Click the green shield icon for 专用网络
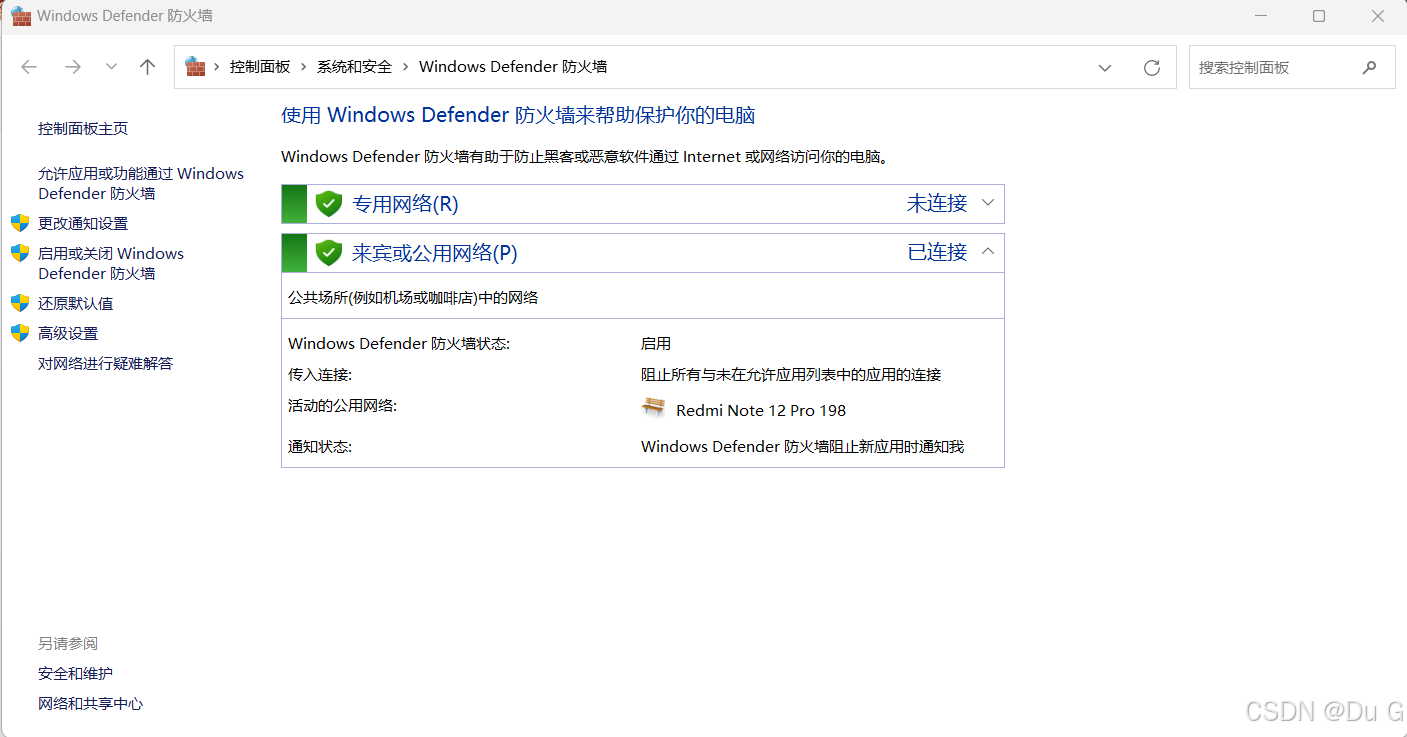 (x=329, y=204)
